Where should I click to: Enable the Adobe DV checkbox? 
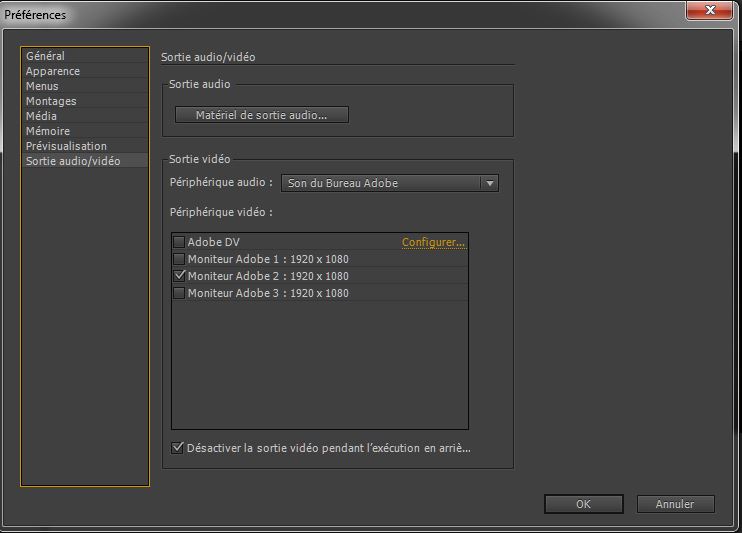[x=179, y=242]
